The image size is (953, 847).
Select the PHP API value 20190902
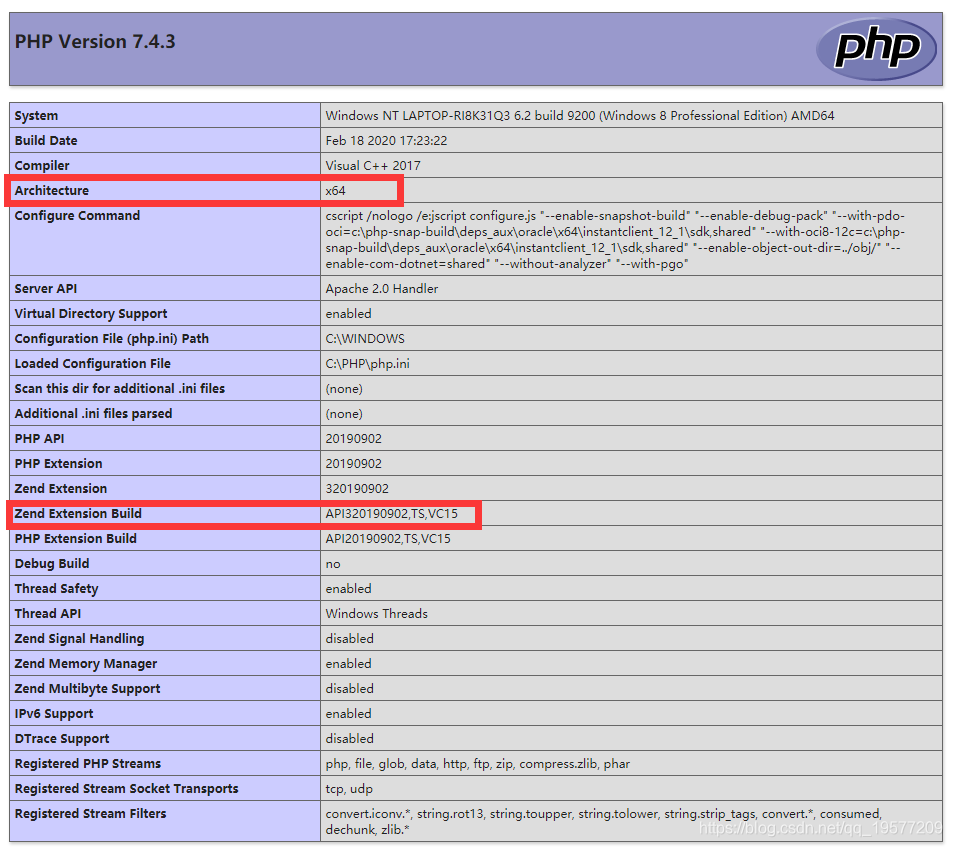(x=353, y=438)
